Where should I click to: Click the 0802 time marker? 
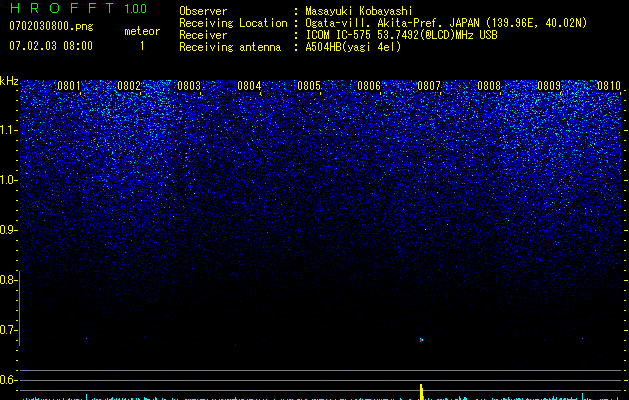tap(129, 86)
